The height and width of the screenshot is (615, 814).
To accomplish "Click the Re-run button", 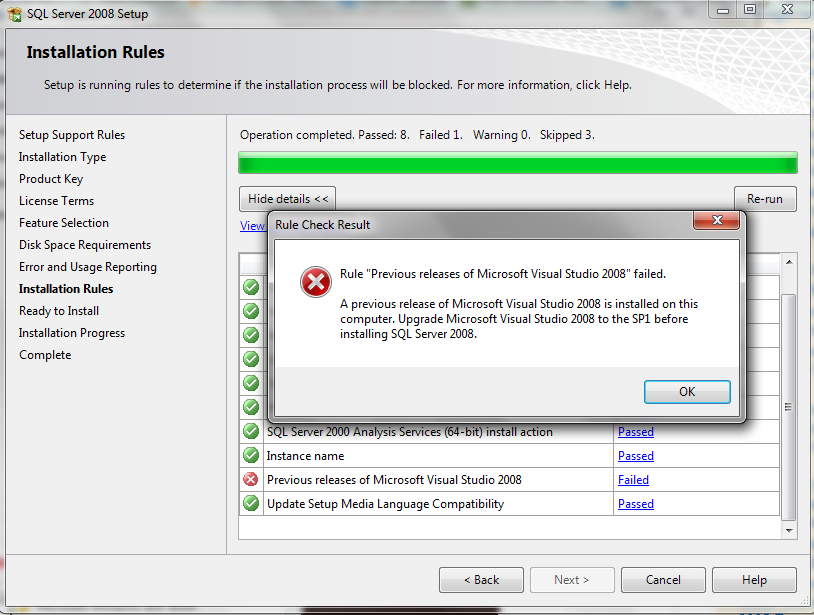I will (x=765, y=199).
